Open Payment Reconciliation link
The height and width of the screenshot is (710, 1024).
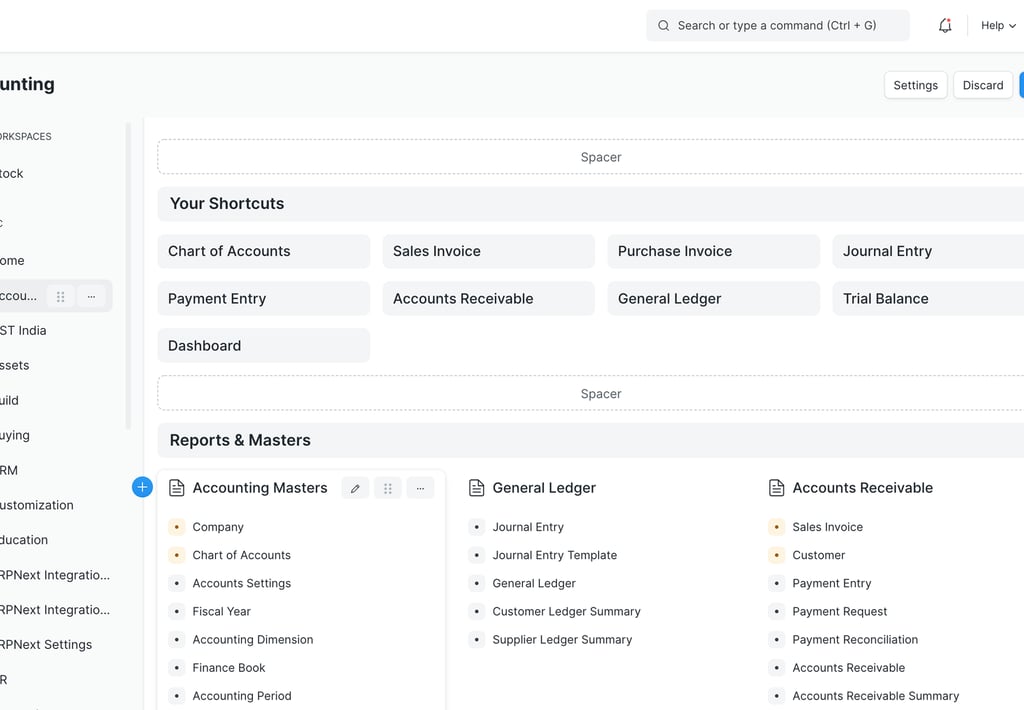point(855,639)
